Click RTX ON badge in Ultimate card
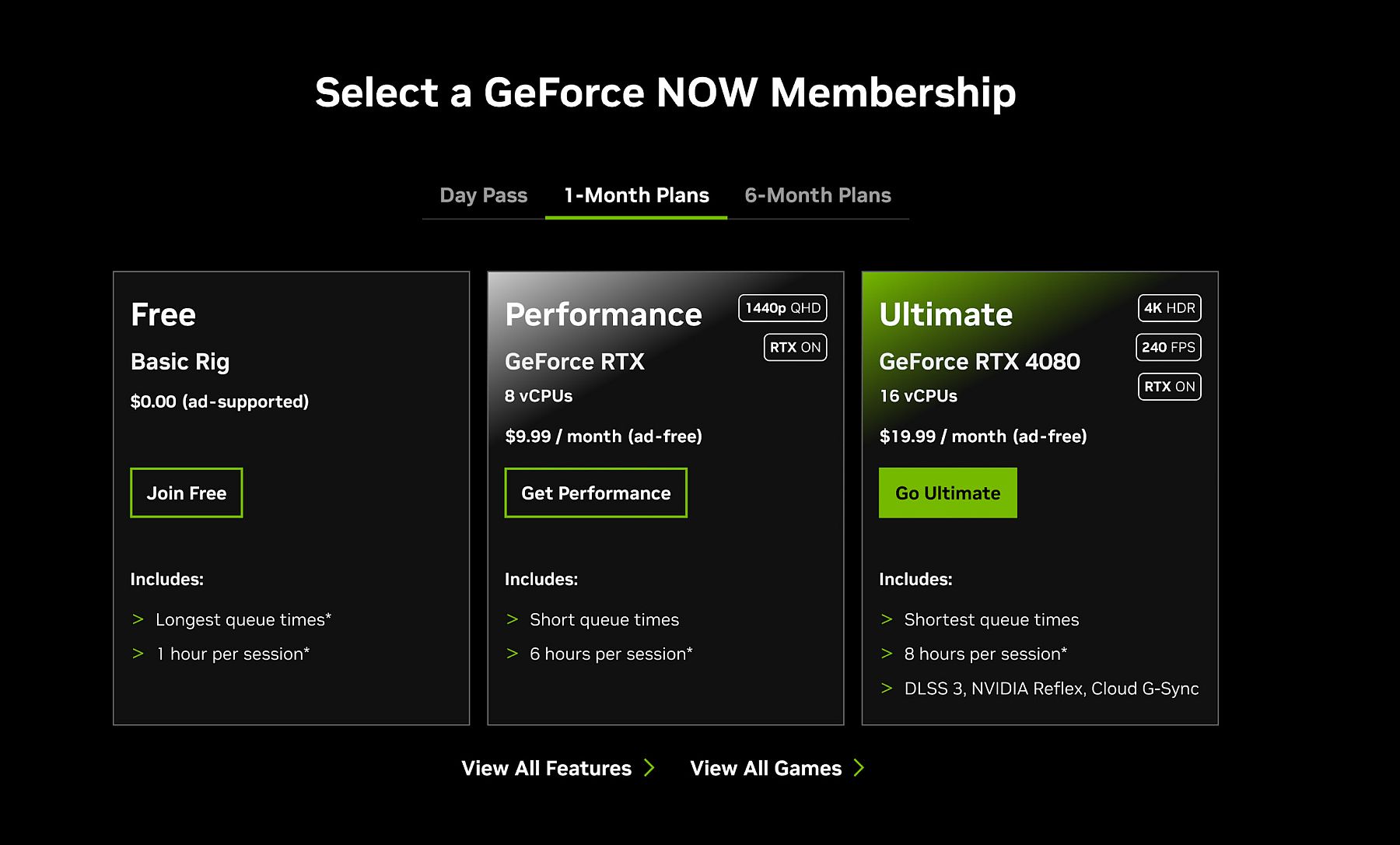Viewport: 1400px width, 845px height. coord(1169,387)
